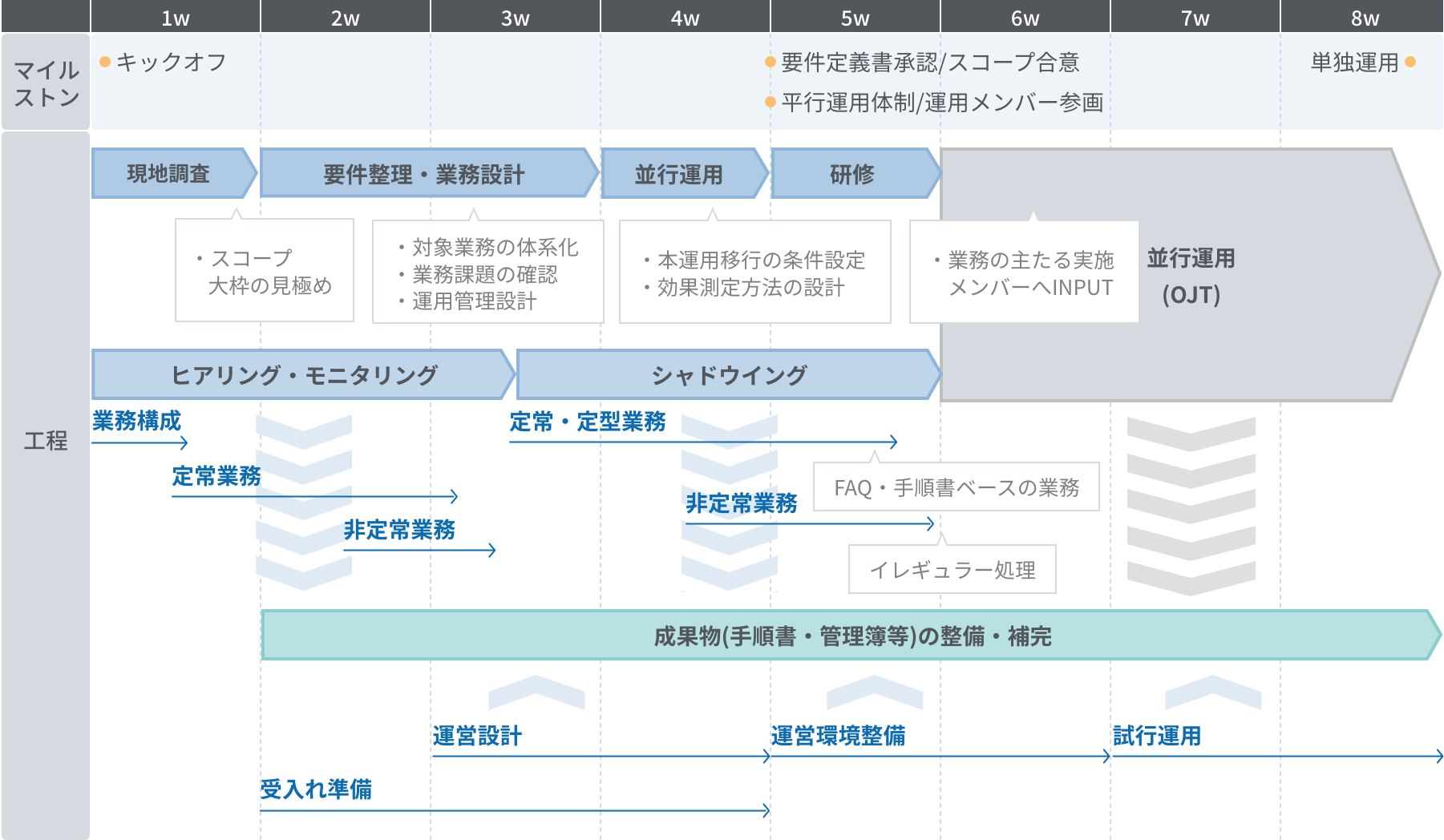The image size is (1444, 840).
Task: Select the ヒアリング・モニタリング arrow bar
Action: (x=304, y=374)
